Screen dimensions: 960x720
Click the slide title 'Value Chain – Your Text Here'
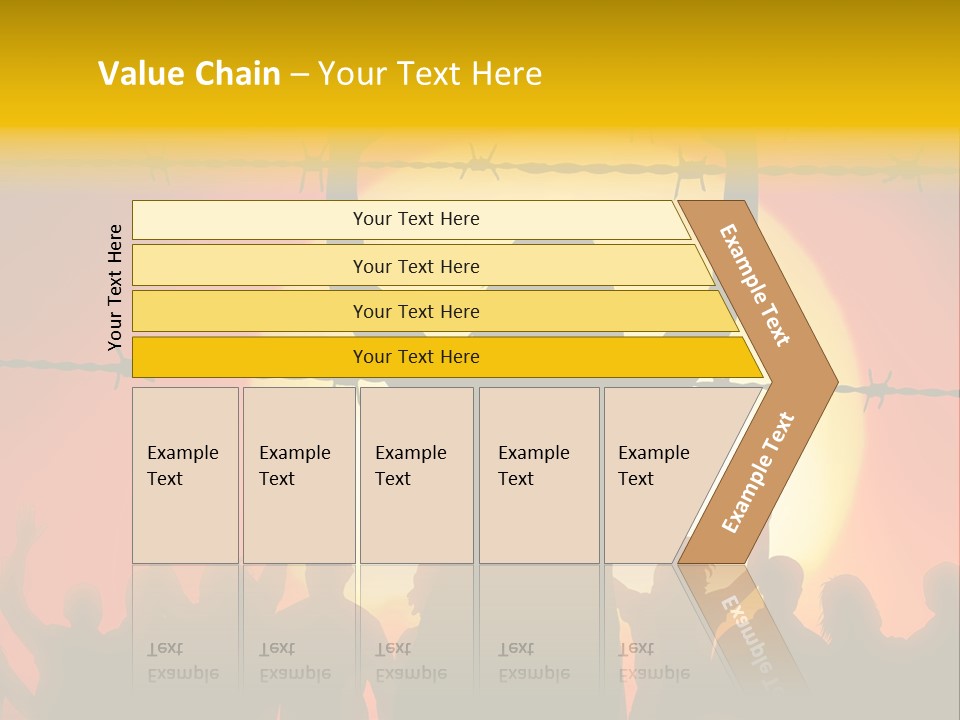click(x=320, y=73)
